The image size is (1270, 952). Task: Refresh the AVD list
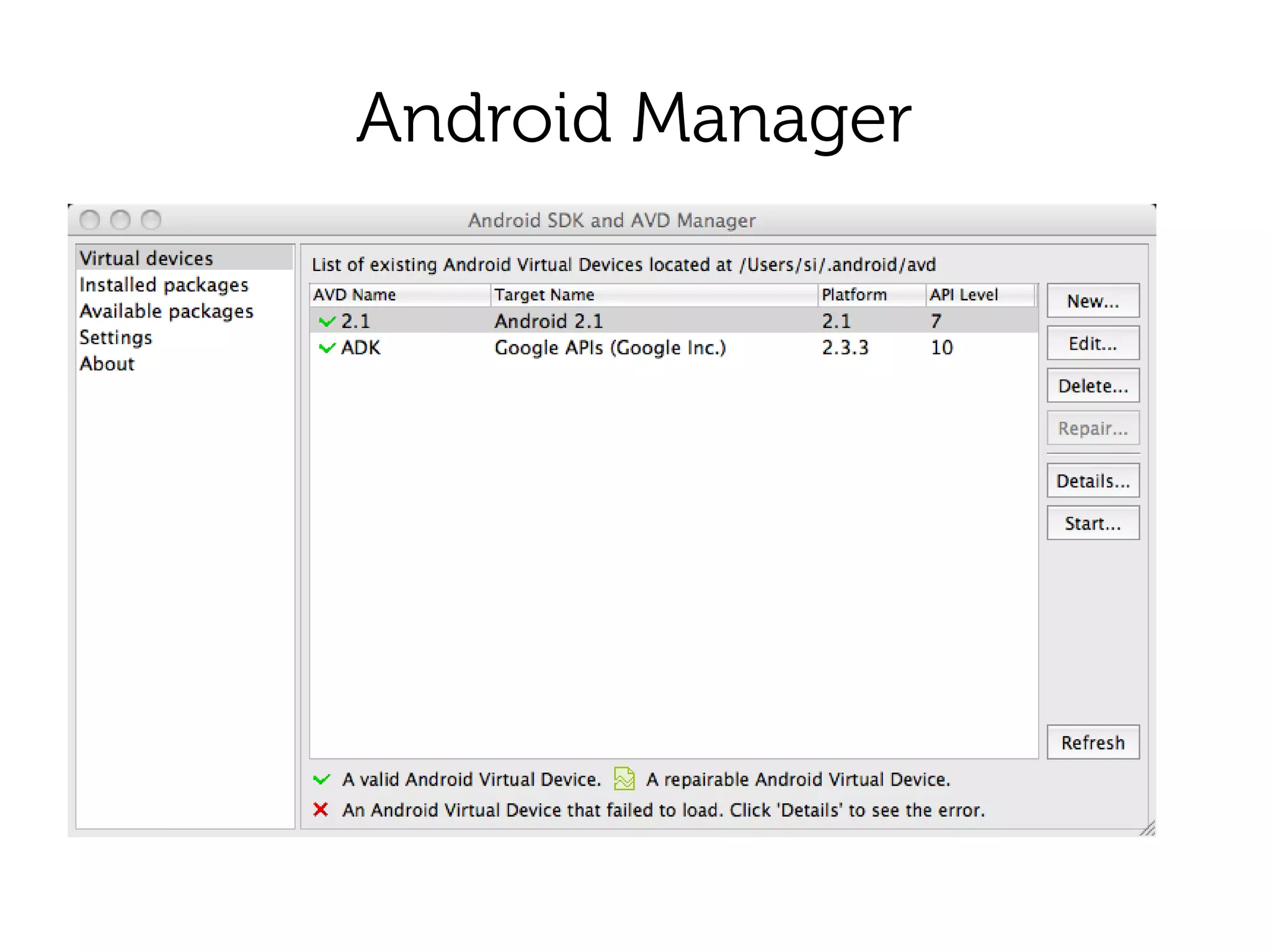click(1093, 742)
